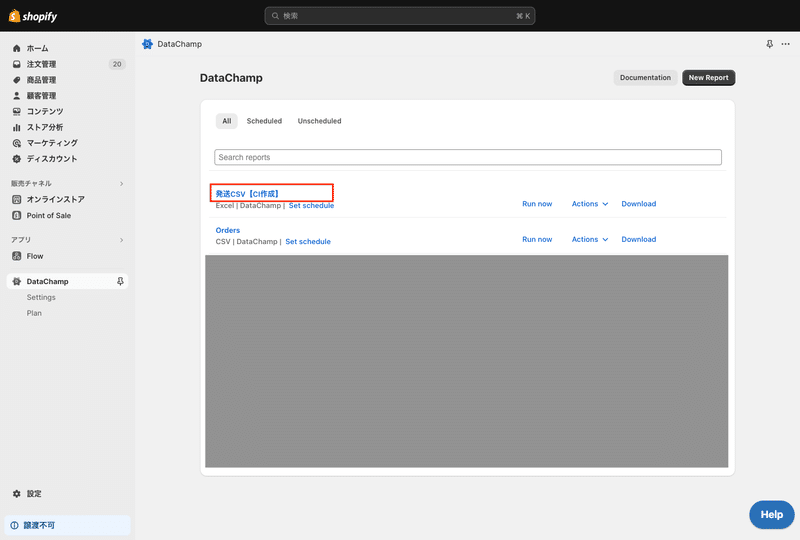Click the Customers (顧客管理) person icon
This screenshot has height=540, width=800.
click(x=16, y=95)
